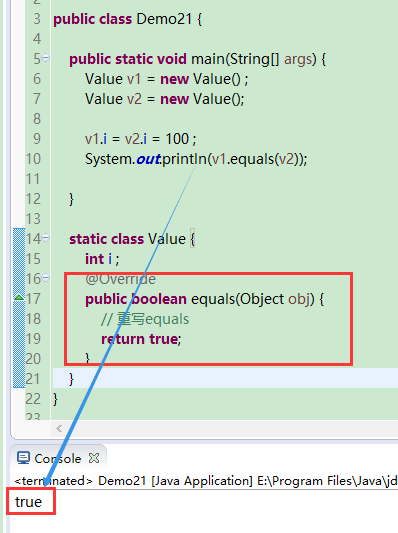Click the override indicator triangle on line 17
Image resolution: width=398 pixels, height=533 pixels.
[19, 298]
